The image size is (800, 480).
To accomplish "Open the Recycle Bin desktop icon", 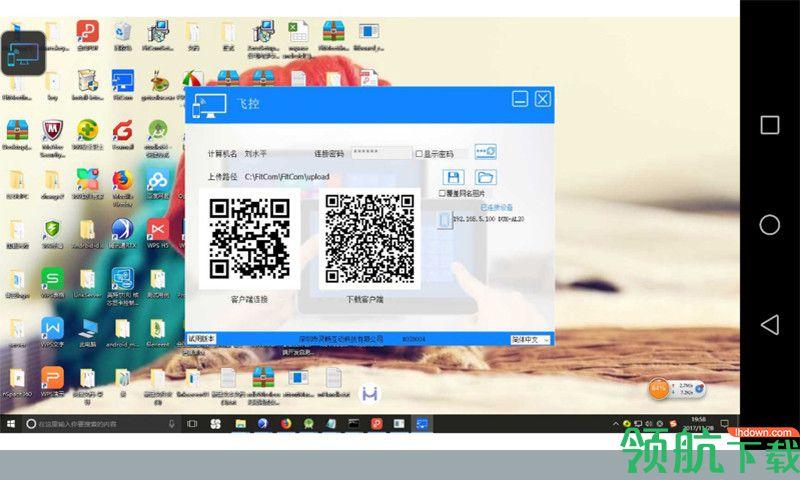I will click(x=122, y=35).
